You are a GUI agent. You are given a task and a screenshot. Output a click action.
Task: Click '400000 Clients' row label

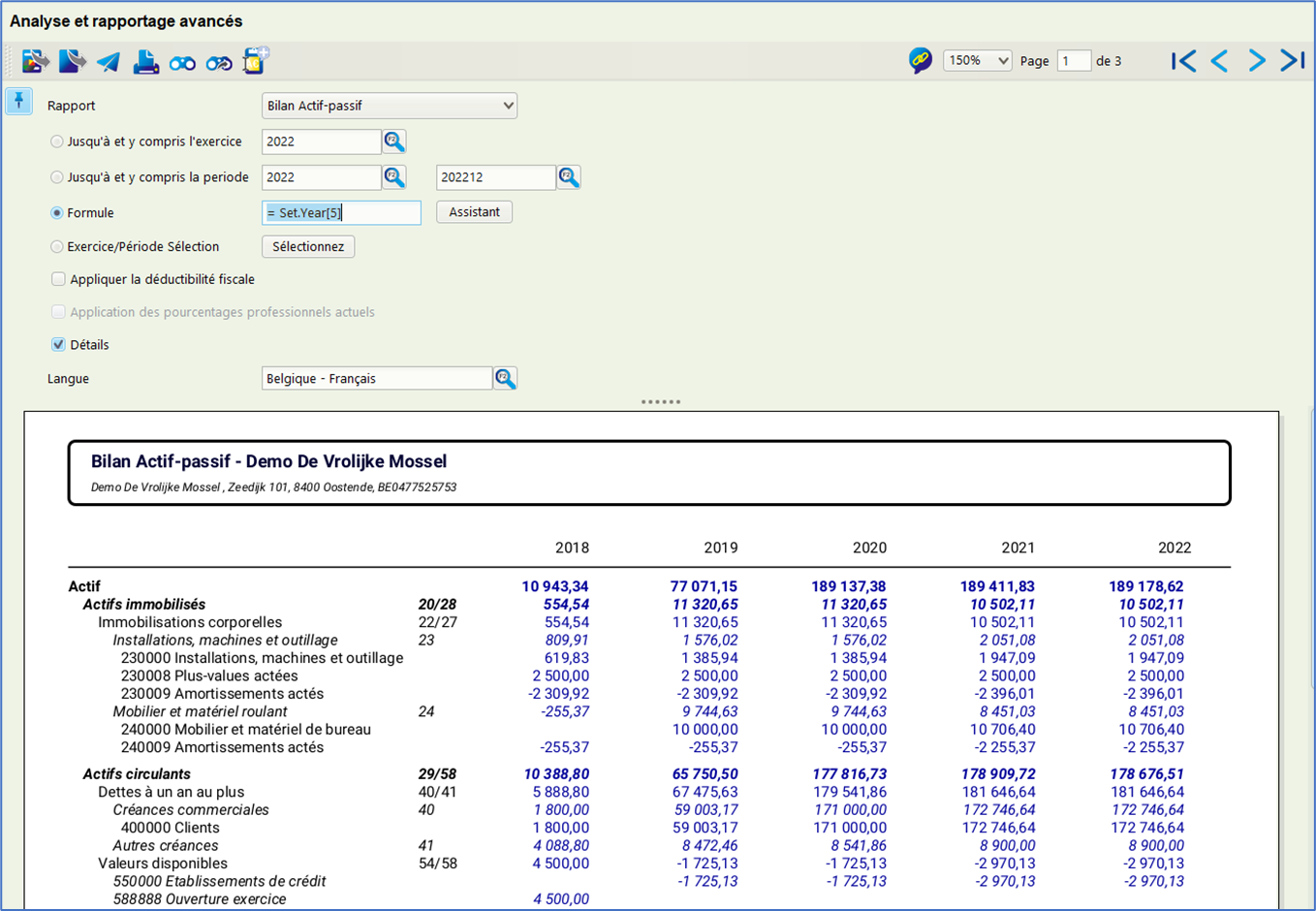pyautogui.click(x=171, y=829)
